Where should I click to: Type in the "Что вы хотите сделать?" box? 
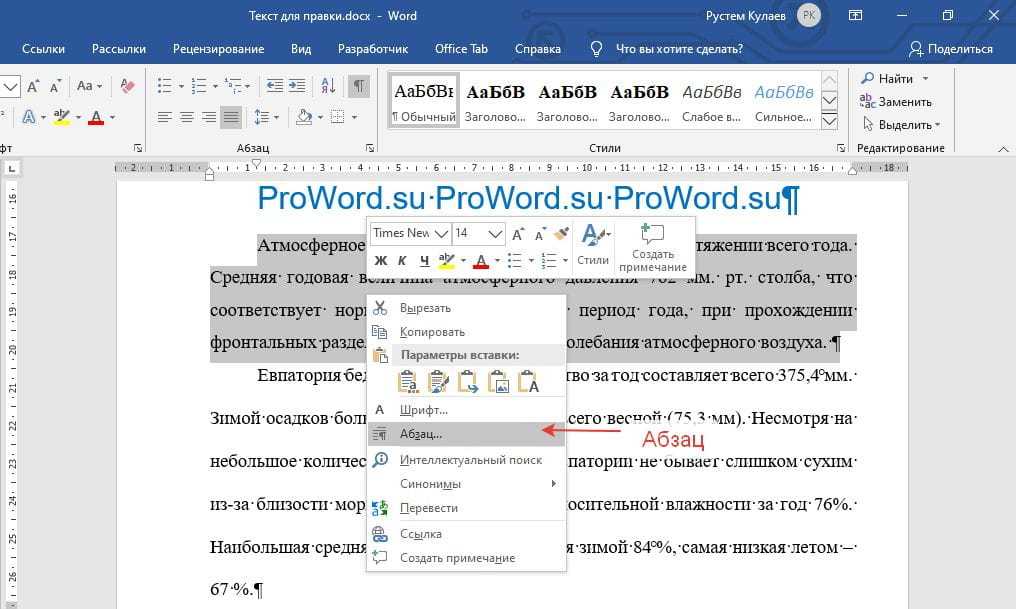click(x=679, y=48)
